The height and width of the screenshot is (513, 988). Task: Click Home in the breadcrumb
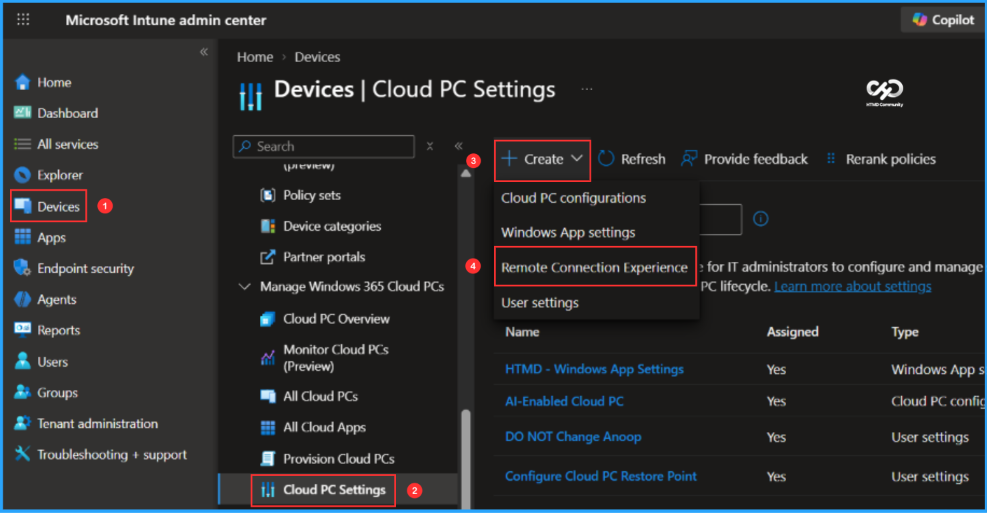(255, 57)
